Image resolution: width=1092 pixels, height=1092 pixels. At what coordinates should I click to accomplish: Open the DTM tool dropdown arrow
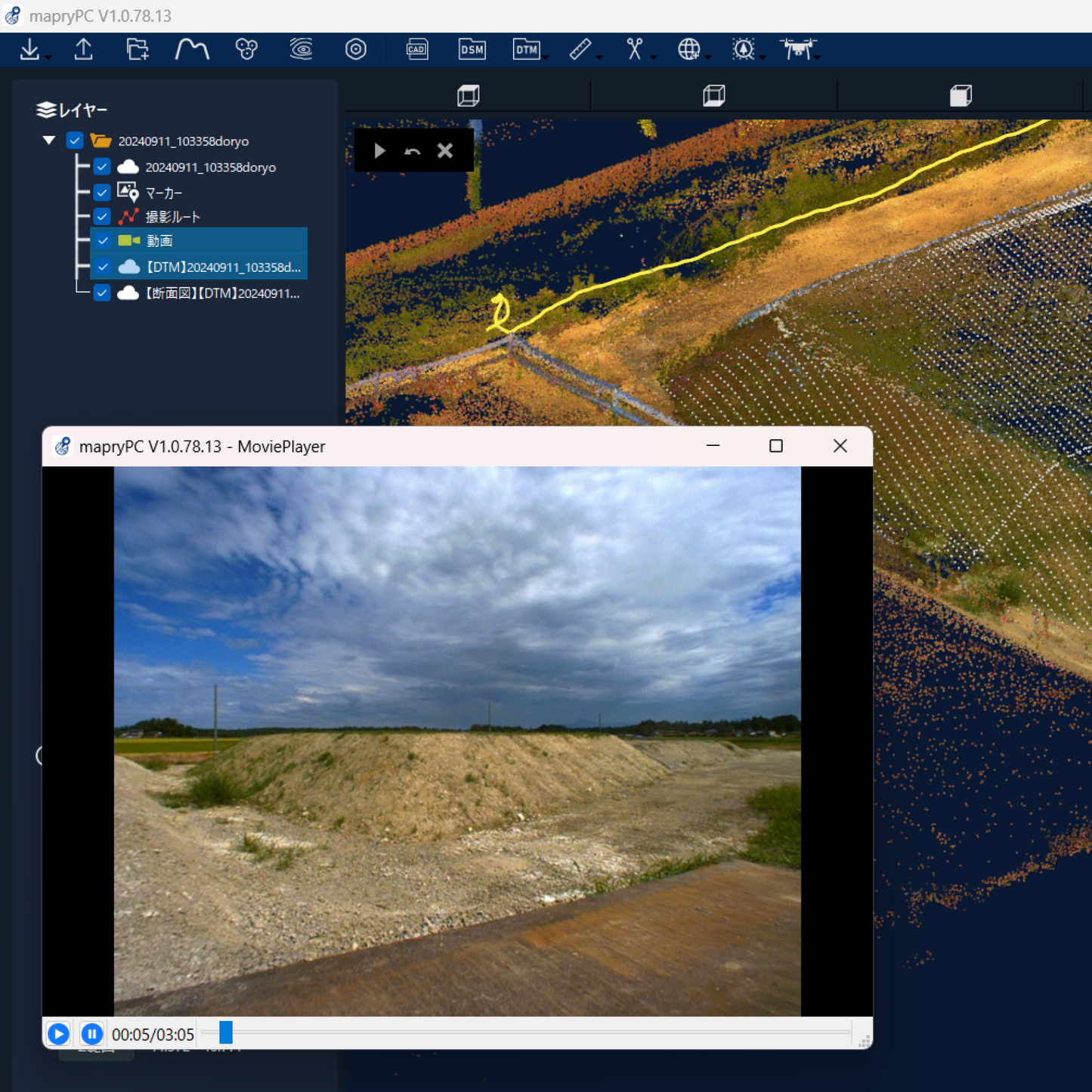546,57
